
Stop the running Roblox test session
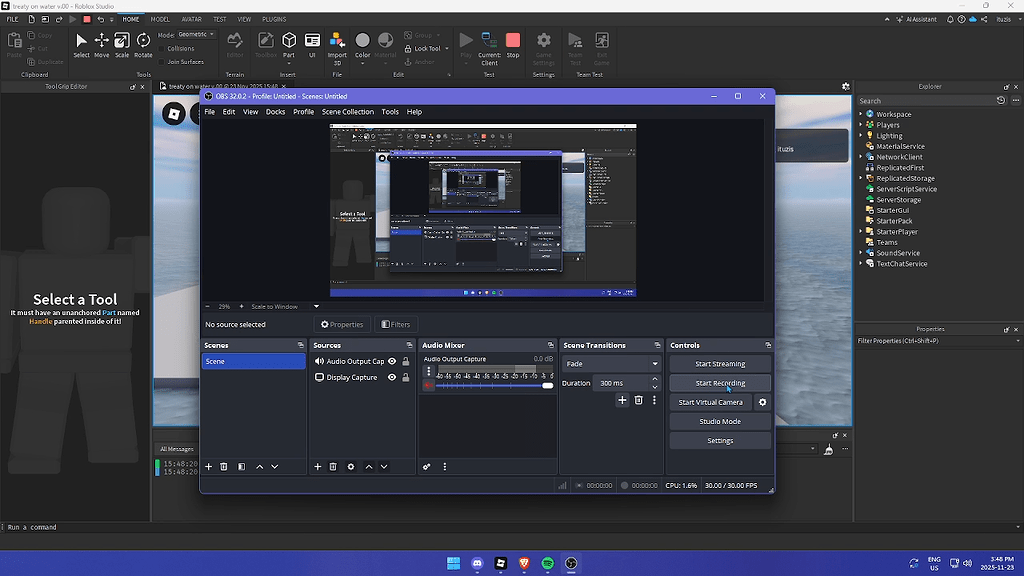[x=513, y=46]
